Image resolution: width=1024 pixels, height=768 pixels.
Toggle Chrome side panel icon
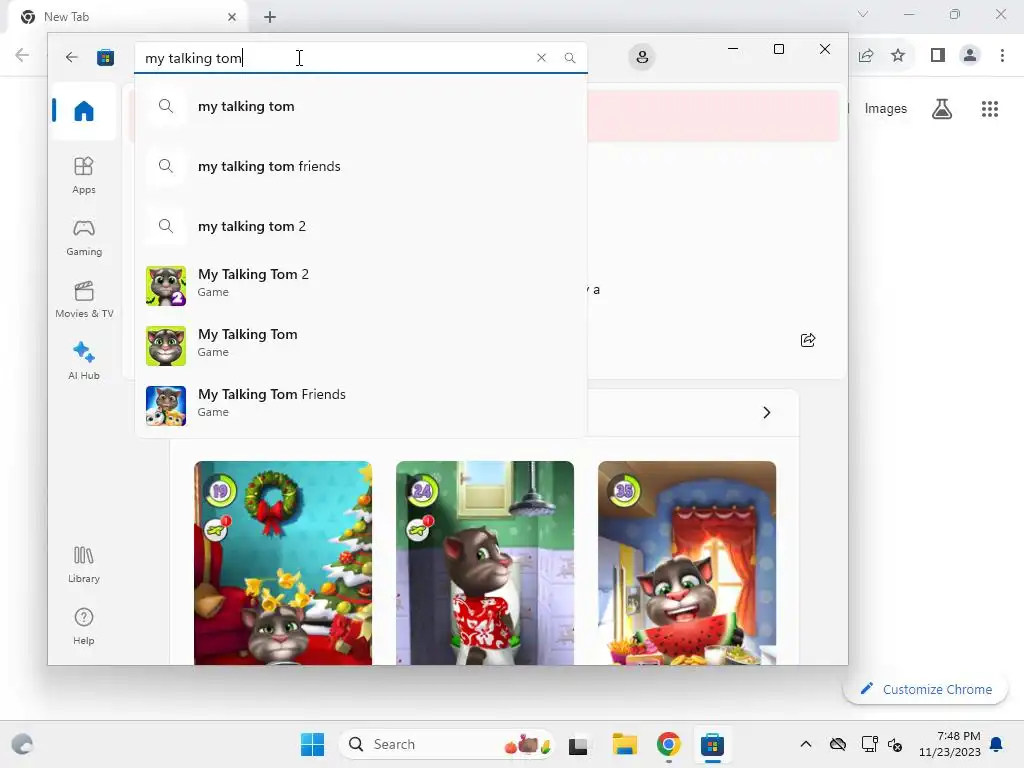point(938,56)
